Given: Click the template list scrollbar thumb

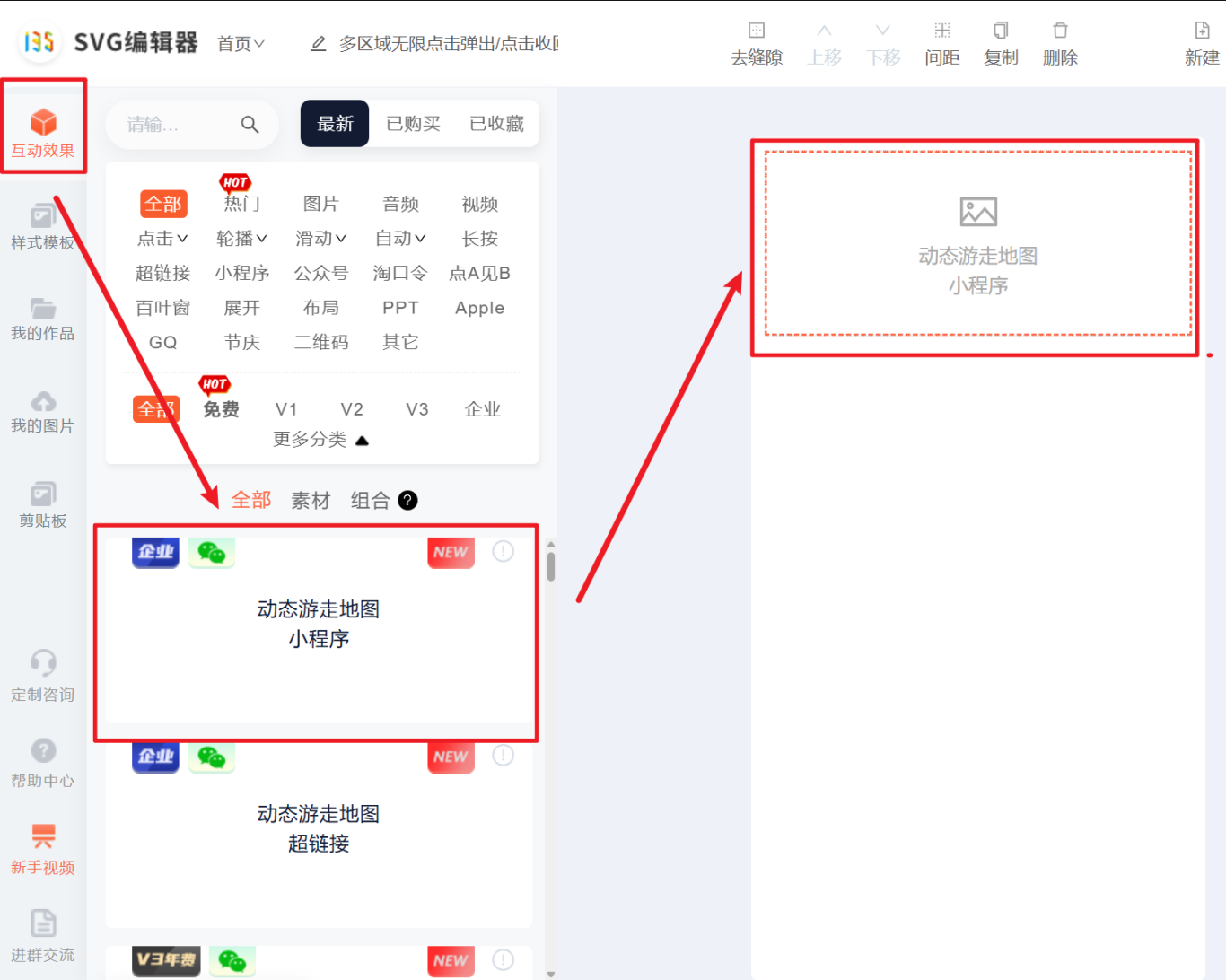Looking at the screenshot, I should (x=551, y=566).
